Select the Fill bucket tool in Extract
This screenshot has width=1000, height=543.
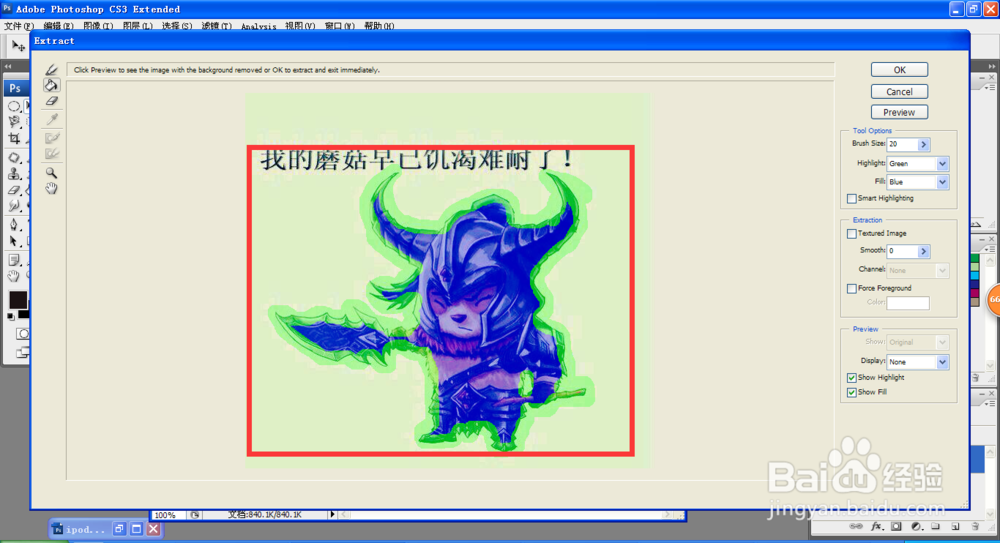(52, 85)
